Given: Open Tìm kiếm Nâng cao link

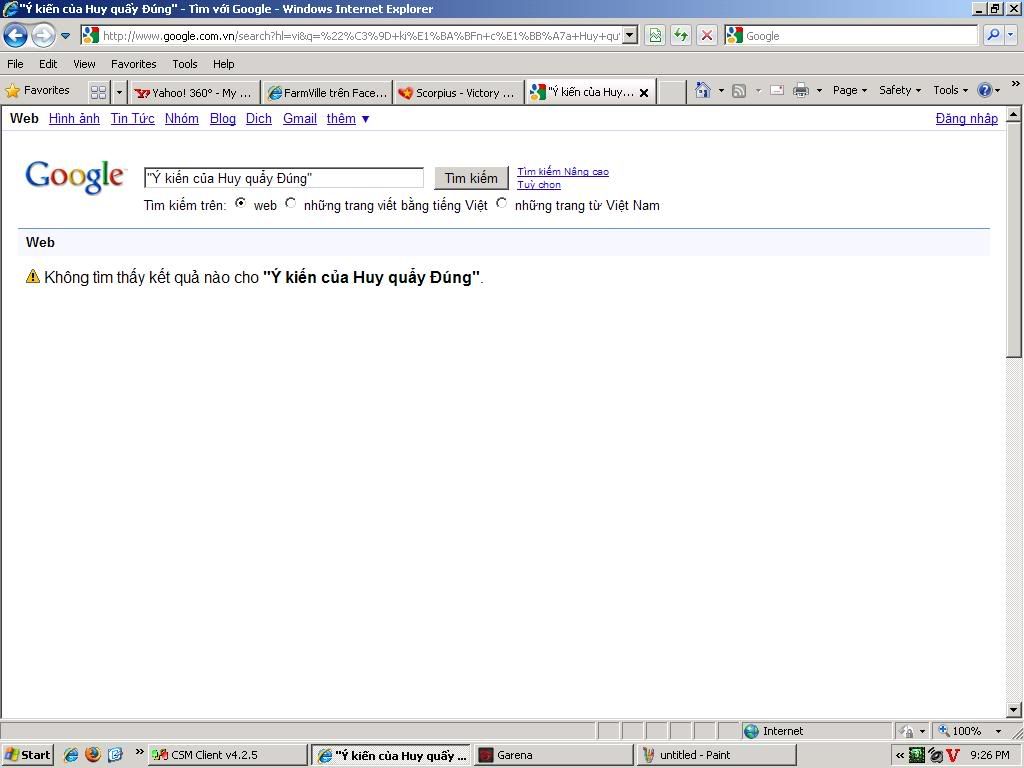Looking at the screenshot, I should coord(563,172).
